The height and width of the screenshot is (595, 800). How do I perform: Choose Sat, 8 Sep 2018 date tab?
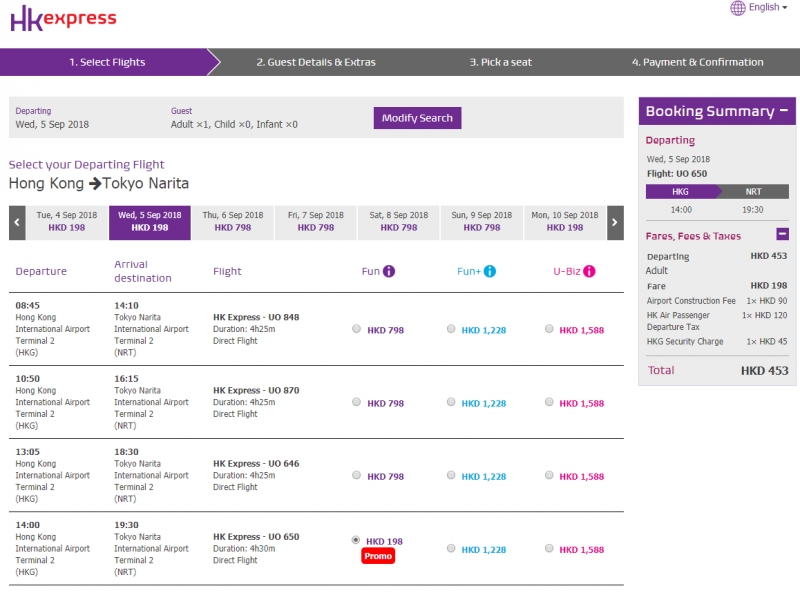(399, 222)
